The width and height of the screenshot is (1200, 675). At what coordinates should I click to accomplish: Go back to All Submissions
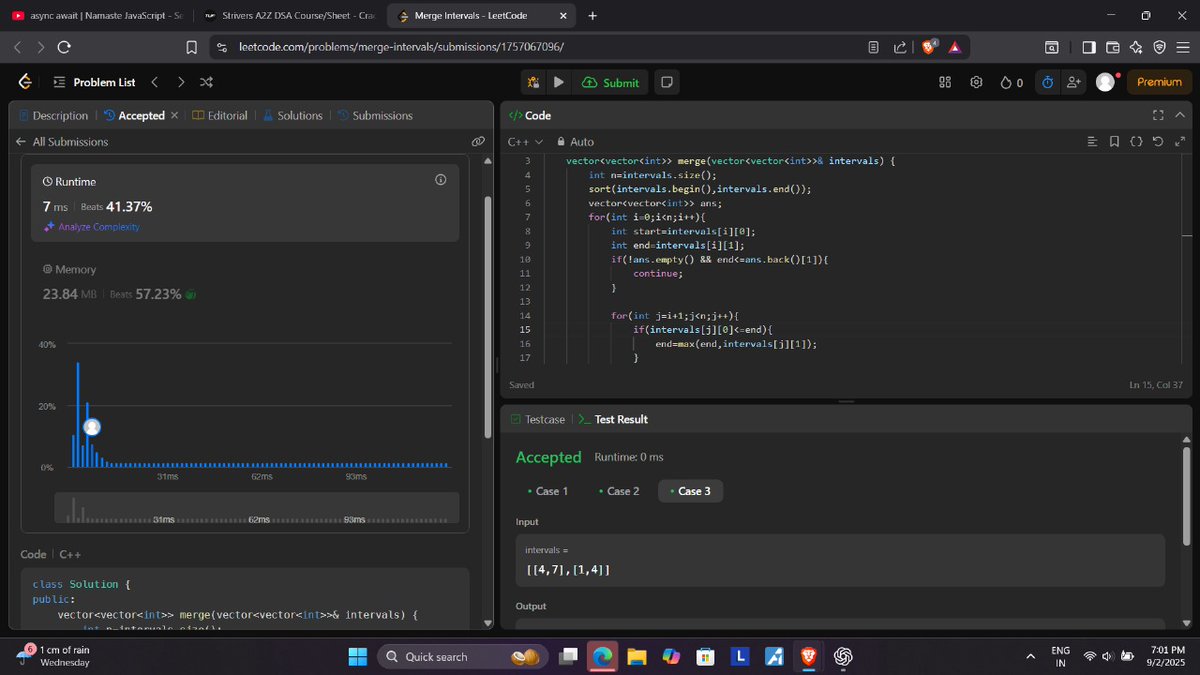pyautogui.click(x=62, y=142)
